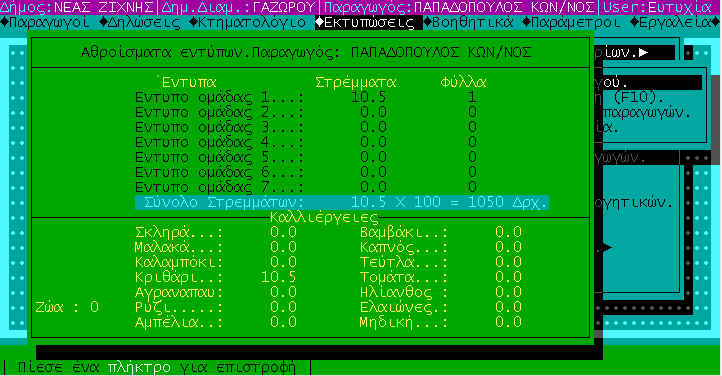
Task: Click the Κριθάρι value 10.5
Action: (279, 278)
